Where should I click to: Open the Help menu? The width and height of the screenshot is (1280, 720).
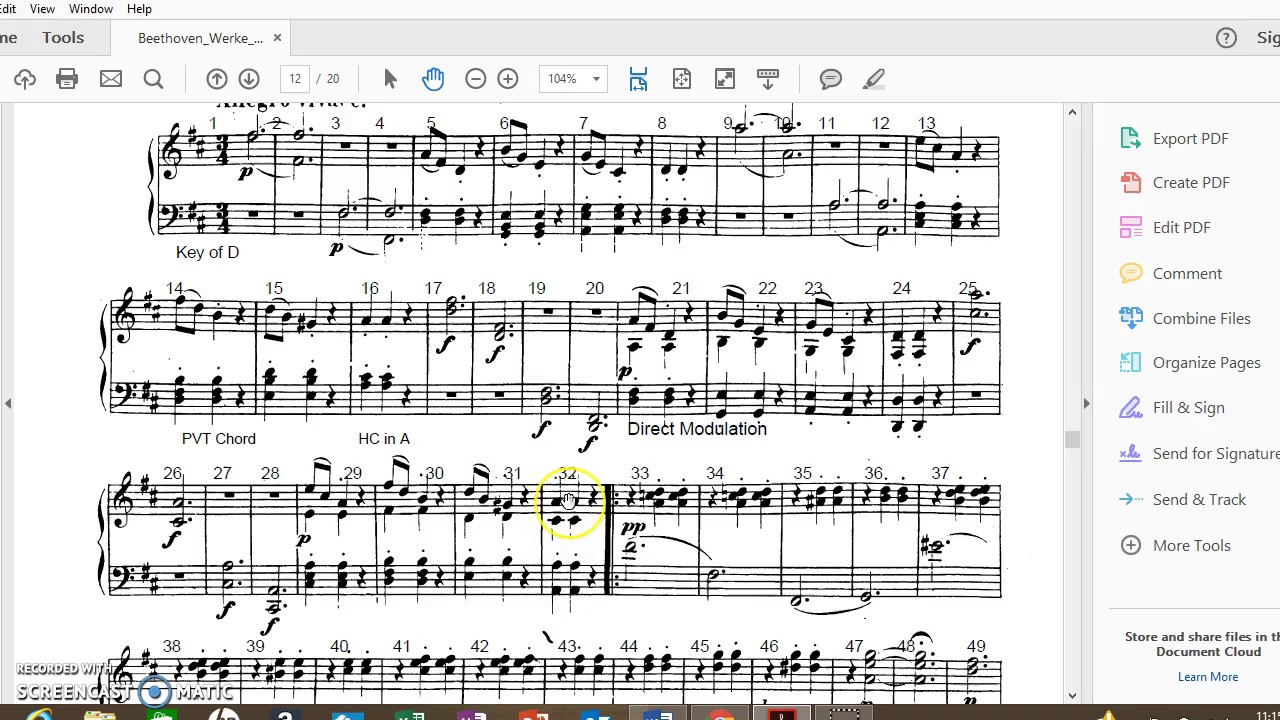coord(139,9)
